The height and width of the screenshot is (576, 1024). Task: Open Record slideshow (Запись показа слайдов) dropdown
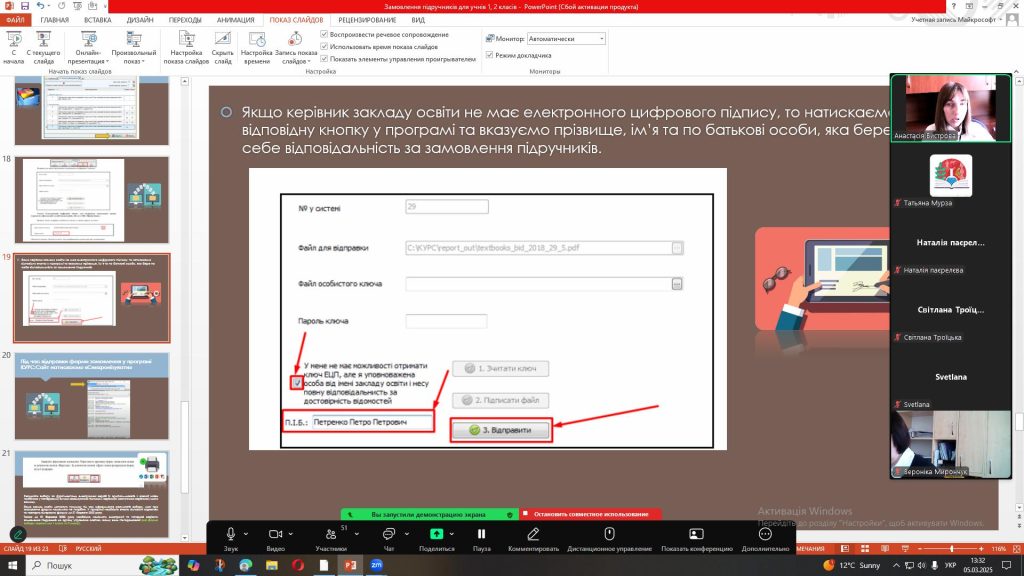pos(295,48)
